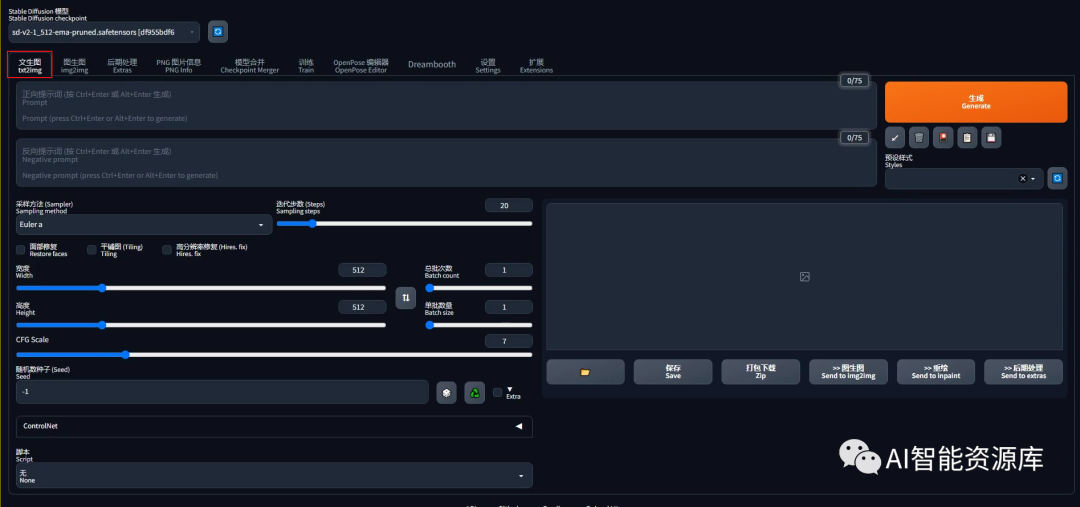Click the positive Prompt text box
1080x507 pixels.
point(446,105)
